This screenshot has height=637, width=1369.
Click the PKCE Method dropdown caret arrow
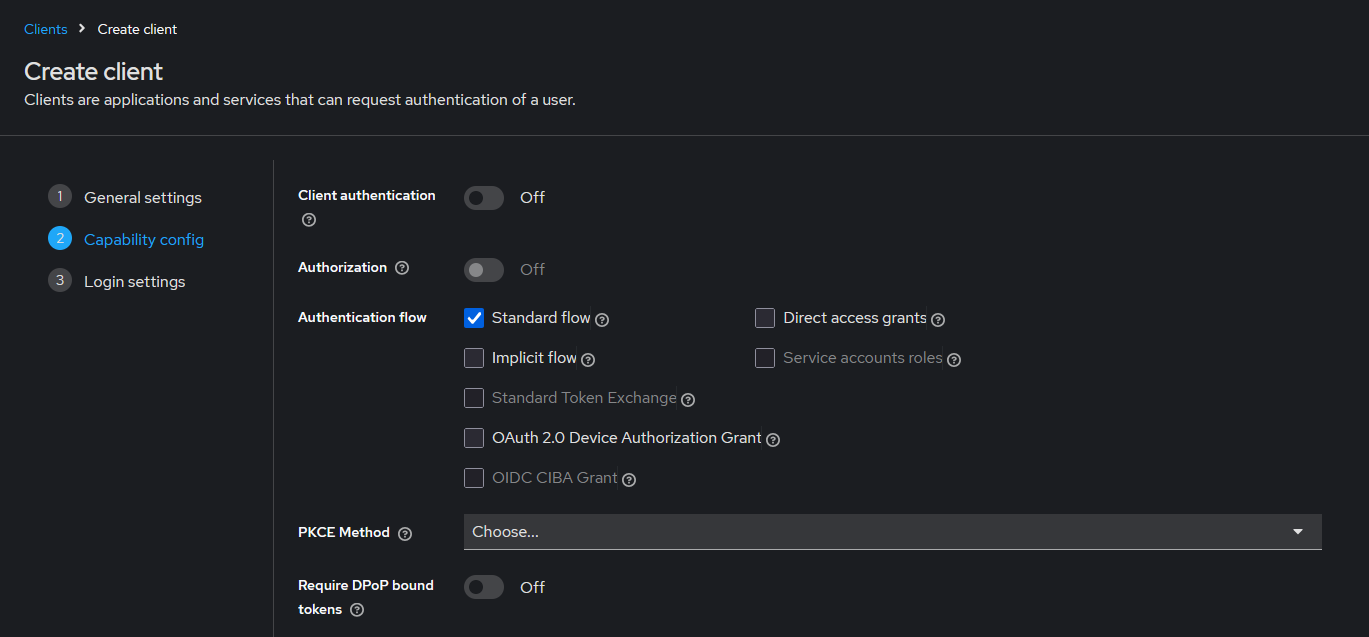[1298, 532]
